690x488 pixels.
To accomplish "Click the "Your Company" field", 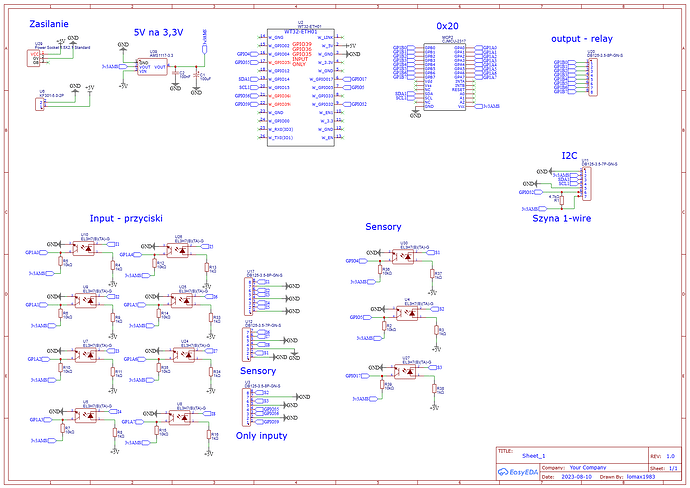I will [587, 467].
